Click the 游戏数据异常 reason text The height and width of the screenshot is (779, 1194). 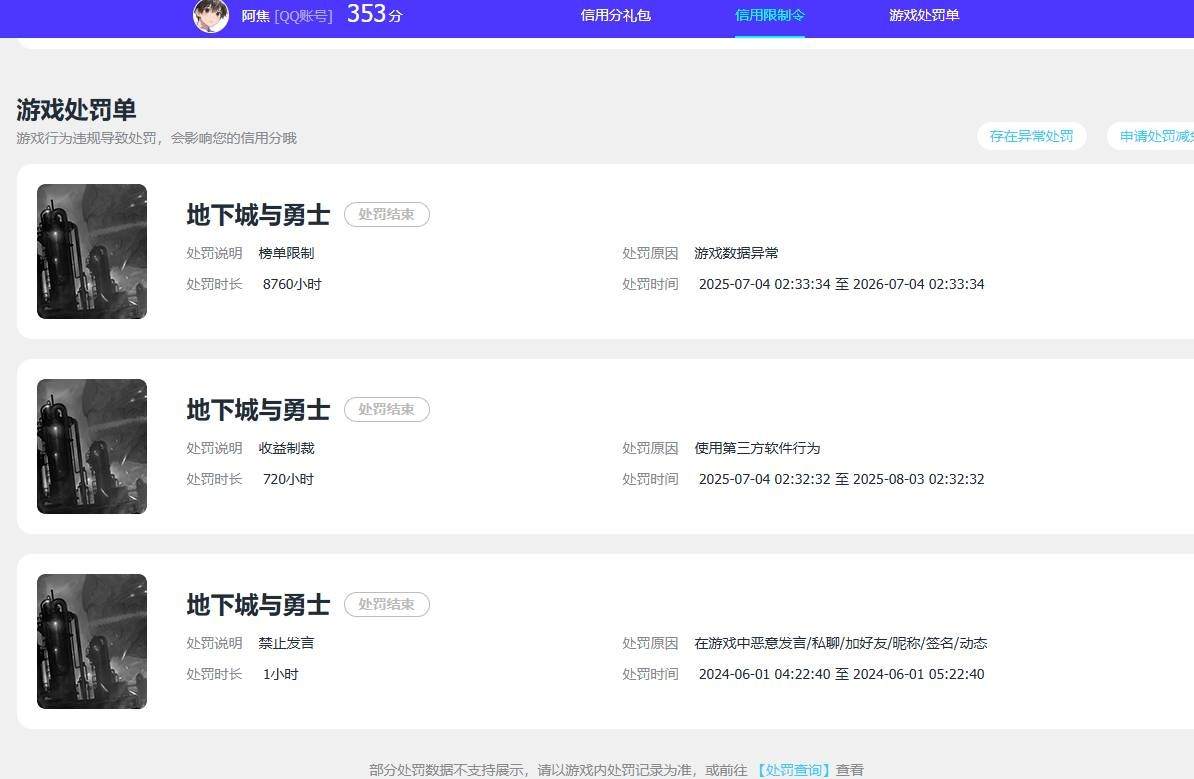736,254
